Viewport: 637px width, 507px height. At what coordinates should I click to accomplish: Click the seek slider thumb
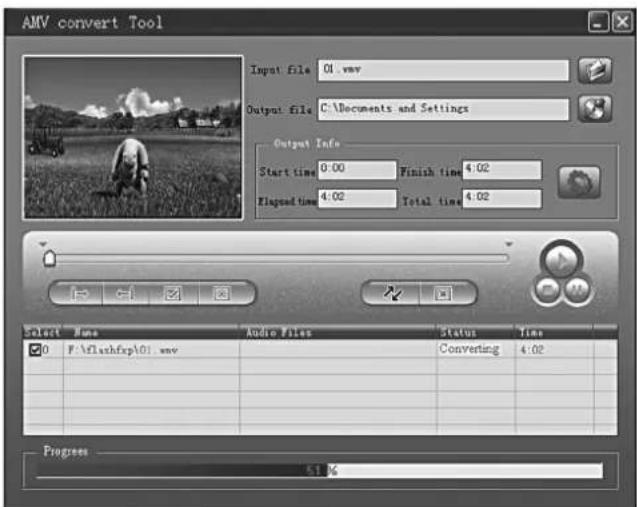[x=50, y=258]
